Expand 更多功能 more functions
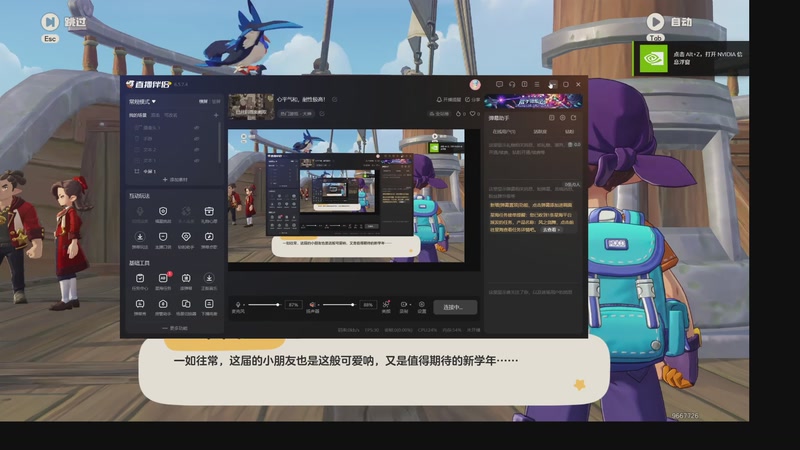 [175, 328]
